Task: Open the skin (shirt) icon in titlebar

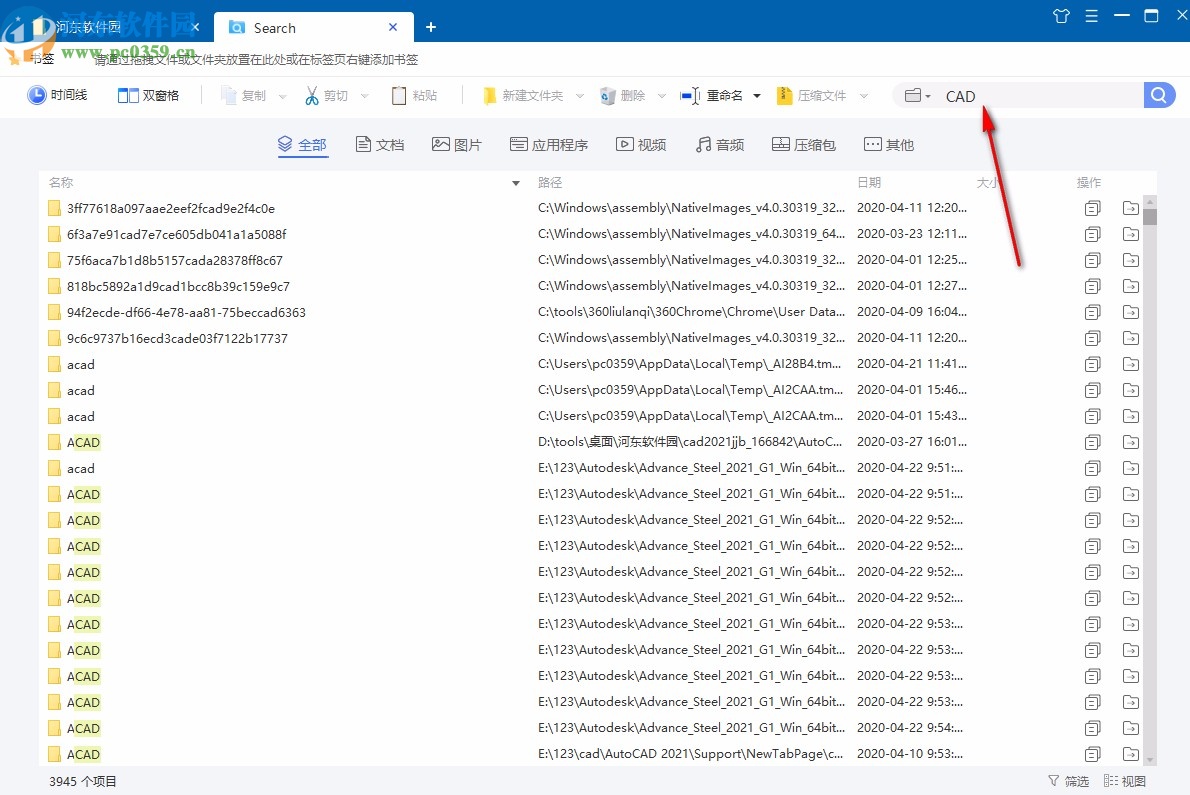Action: (1062, 15)
